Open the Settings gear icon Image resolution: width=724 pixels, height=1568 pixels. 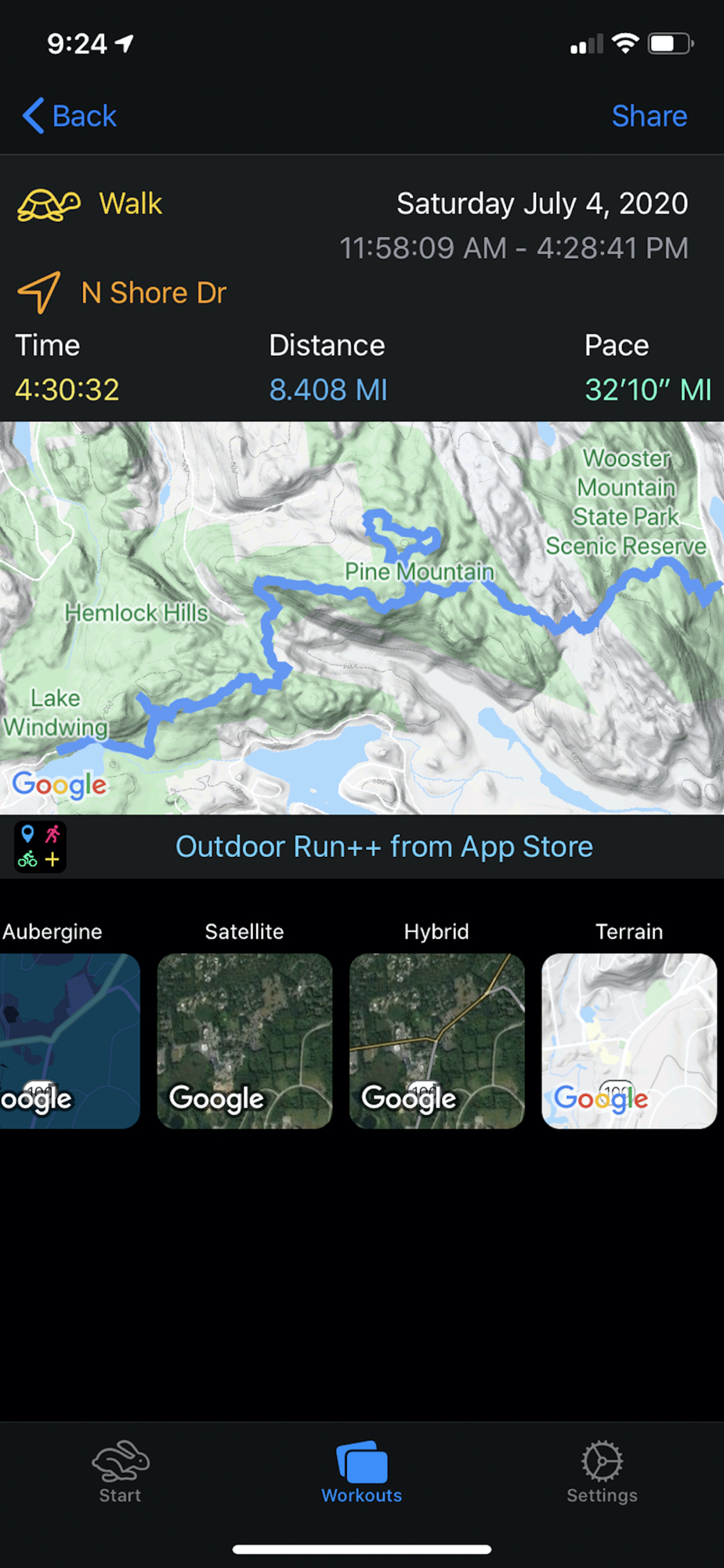[x=602, y=1461]
